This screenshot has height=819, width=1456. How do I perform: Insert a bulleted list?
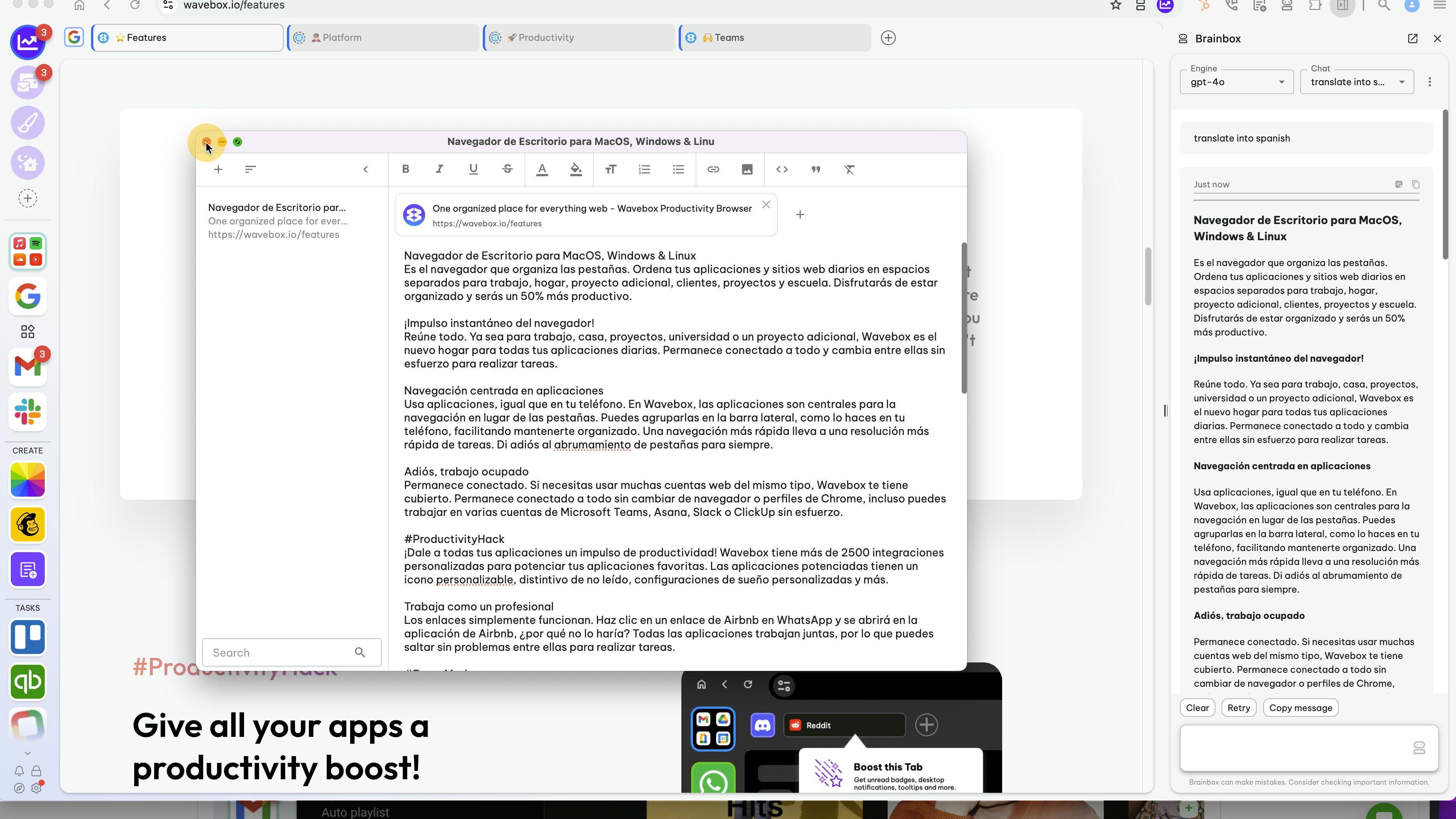click(678, 169)
